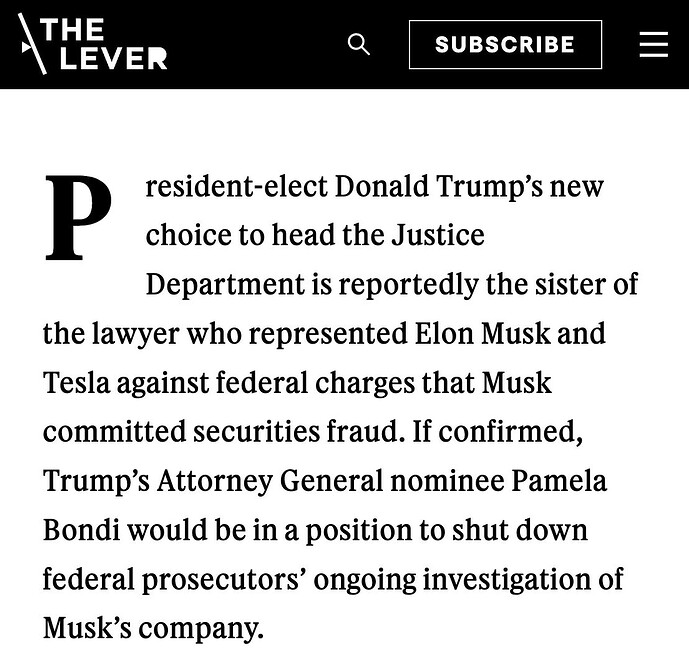Screen dimensions: 689x670
Task: Click the Subscribe button
Action: (505, 44)
